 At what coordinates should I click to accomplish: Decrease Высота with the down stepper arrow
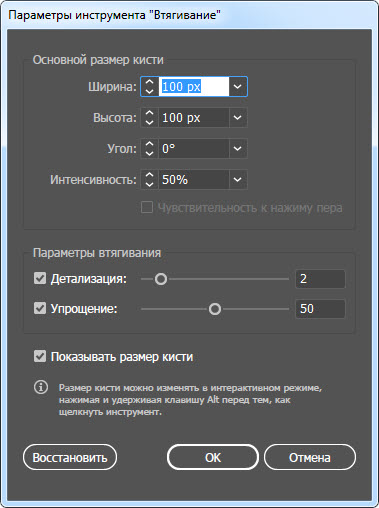(x=150, y=122)
